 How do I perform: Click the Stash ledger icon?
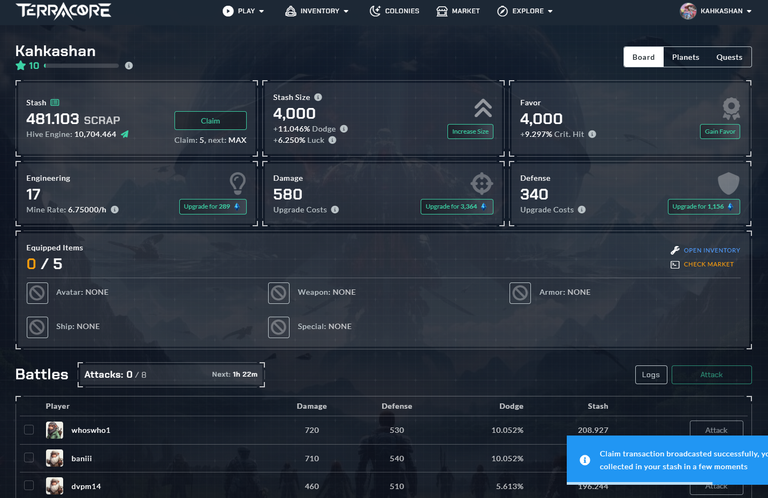click(55, 102)
